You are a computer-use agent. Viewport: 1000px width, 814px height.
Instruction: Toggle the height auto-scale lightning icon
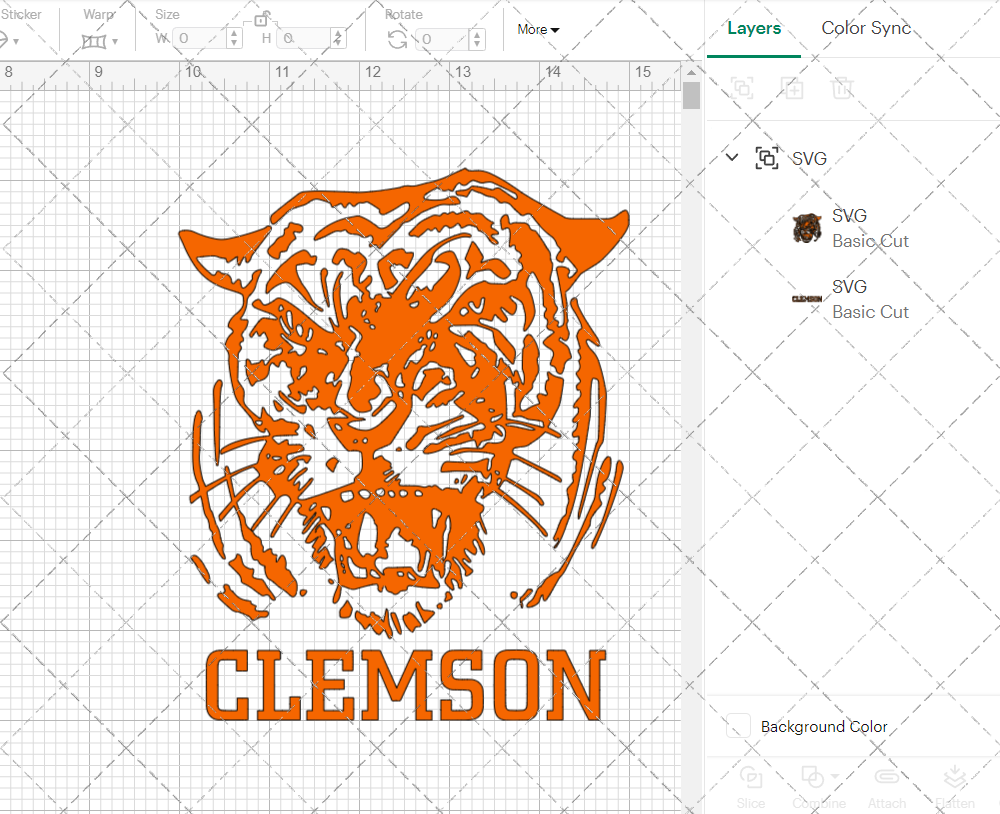339,38
